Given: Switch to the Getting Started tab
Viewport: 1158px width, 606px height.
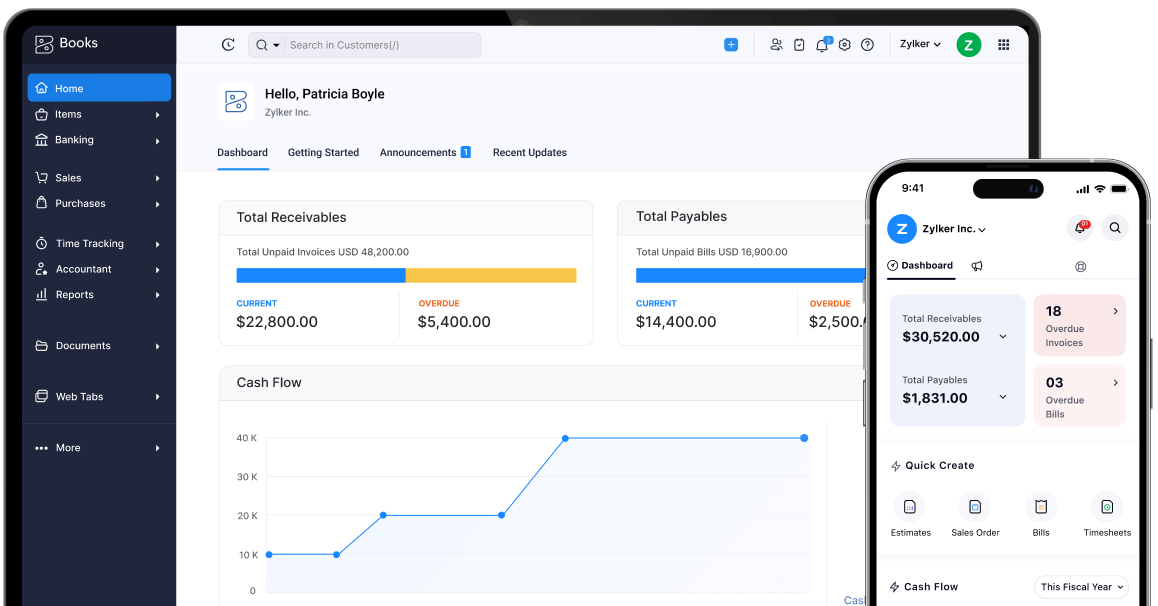Looking at the screenshot, I should pos(322,152).
